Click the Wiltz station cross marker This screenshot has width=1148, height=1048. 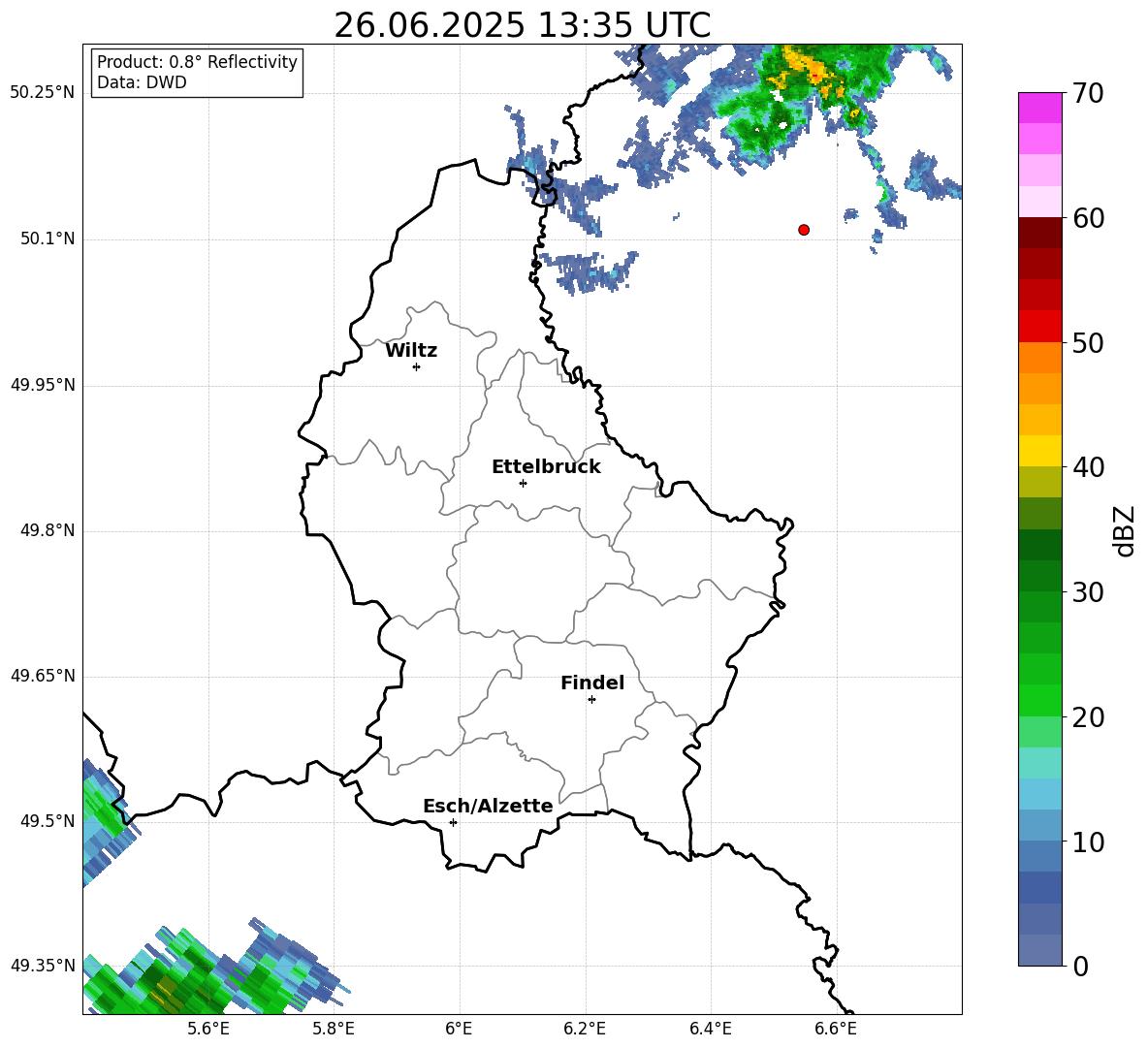(x=417, y=366)
